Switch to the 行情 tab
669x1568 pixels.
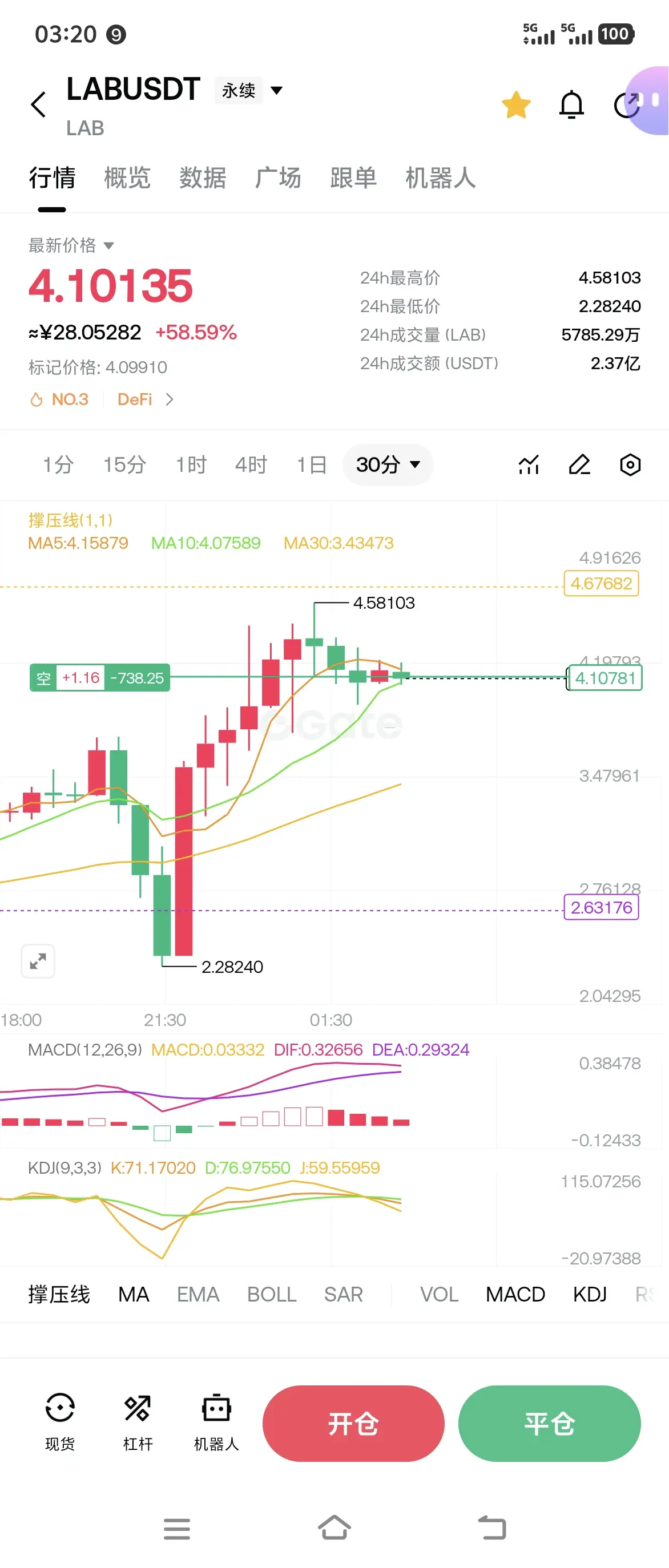pyautogui.click(x=52, y=177)
